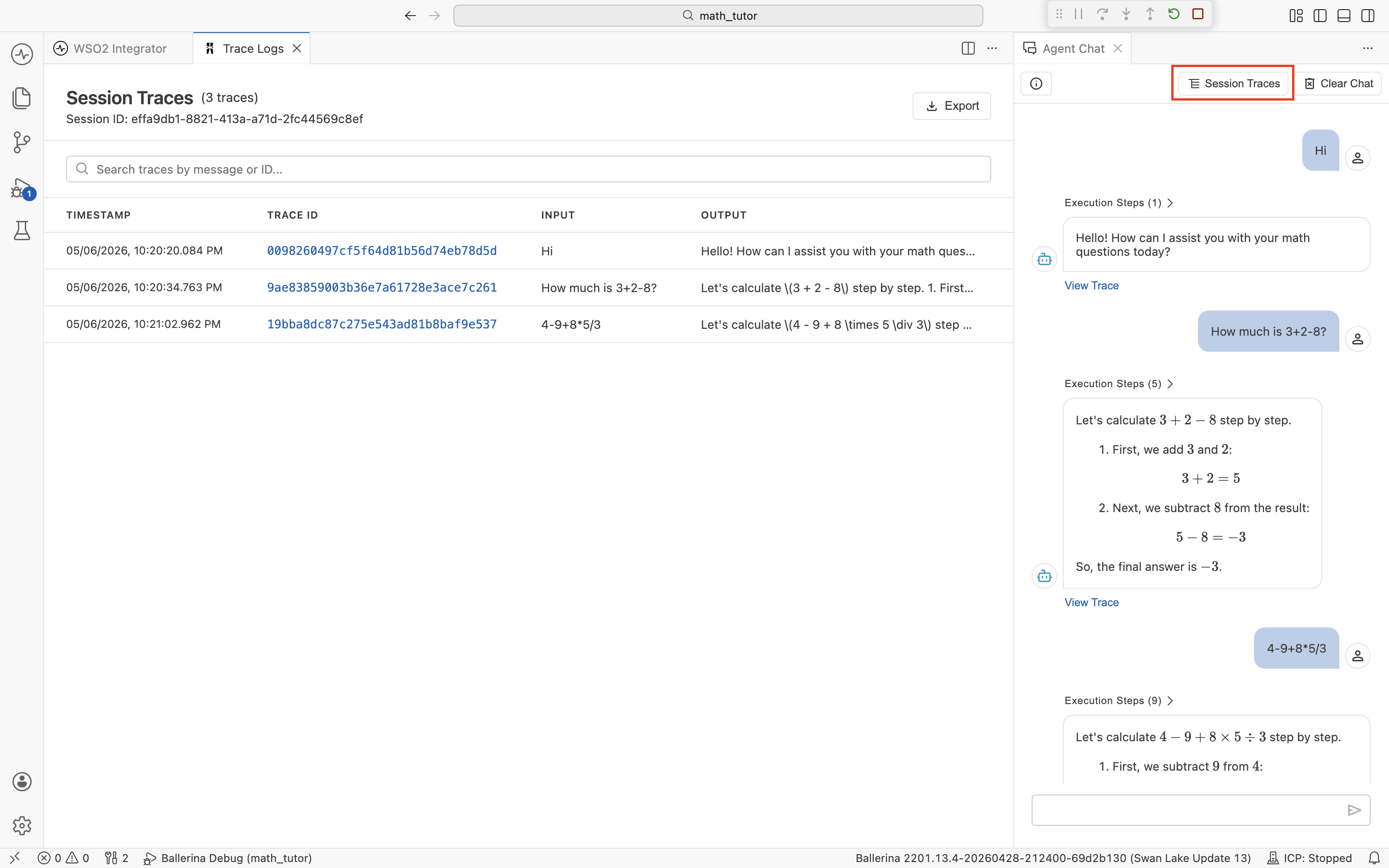Step out in the debug toolbar

point(1150,14)
